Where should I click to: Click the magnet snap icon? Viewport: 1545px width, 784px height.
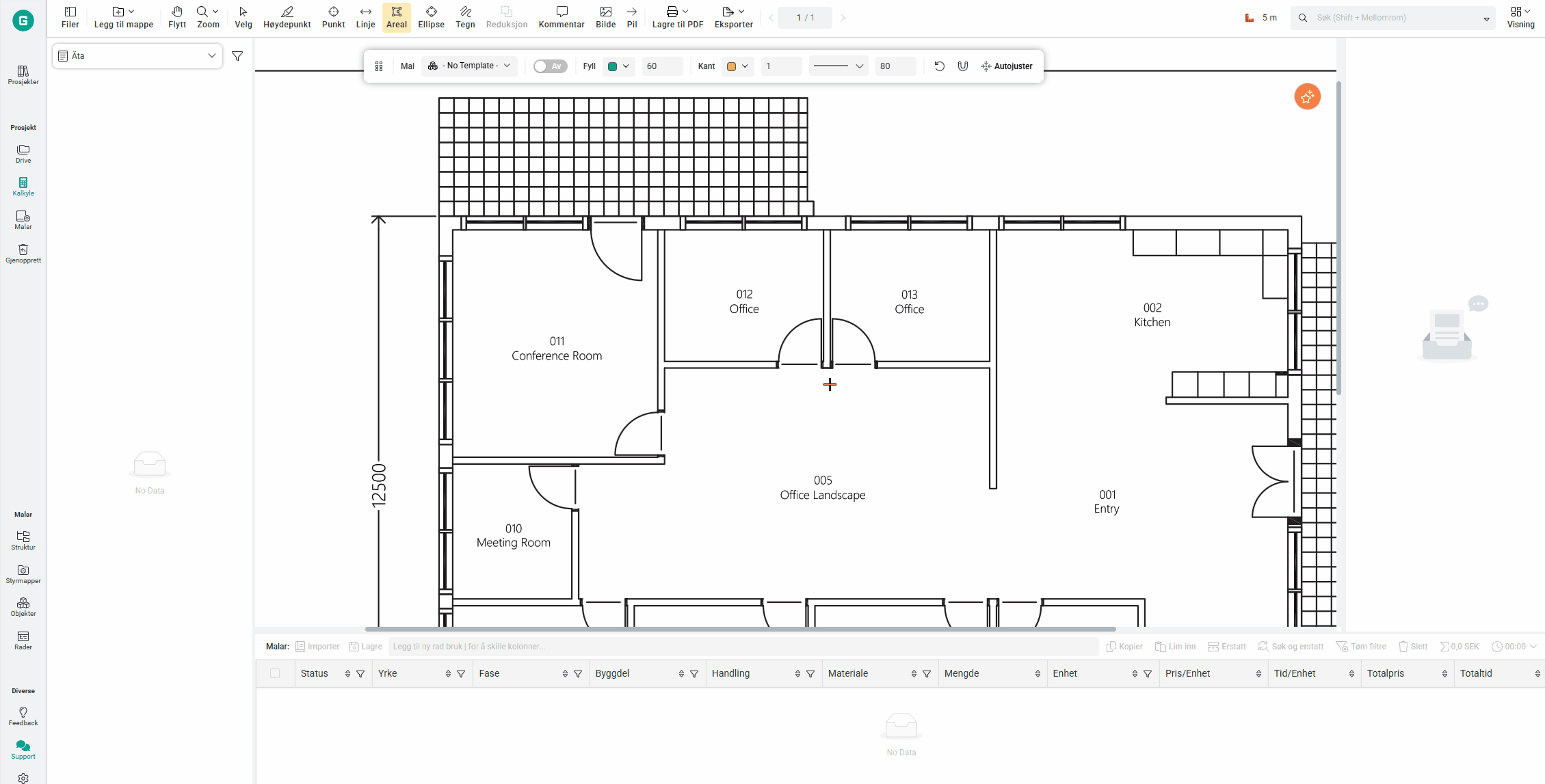tap(962, 66)
